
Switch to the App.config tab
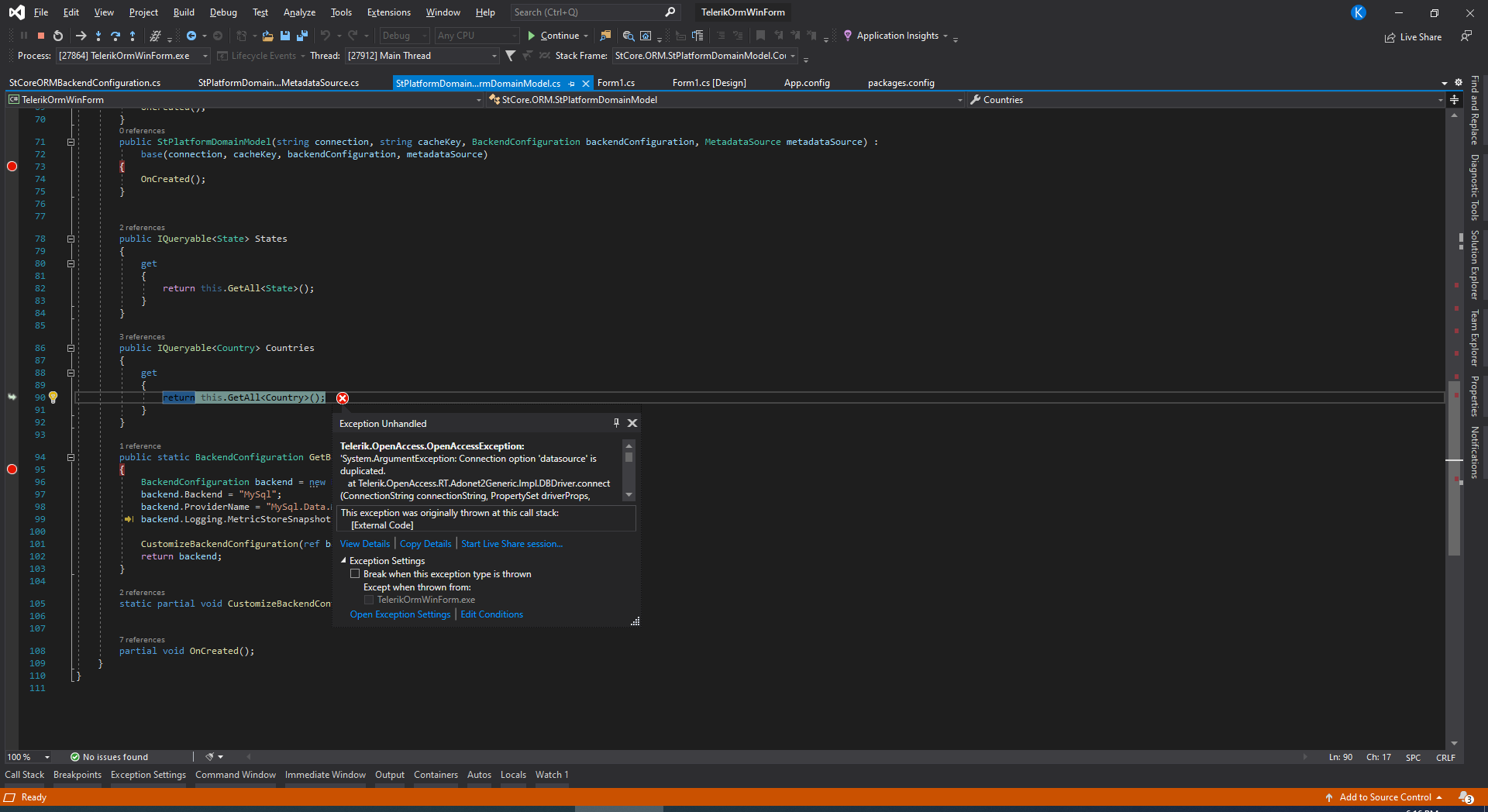click(806, 83)
